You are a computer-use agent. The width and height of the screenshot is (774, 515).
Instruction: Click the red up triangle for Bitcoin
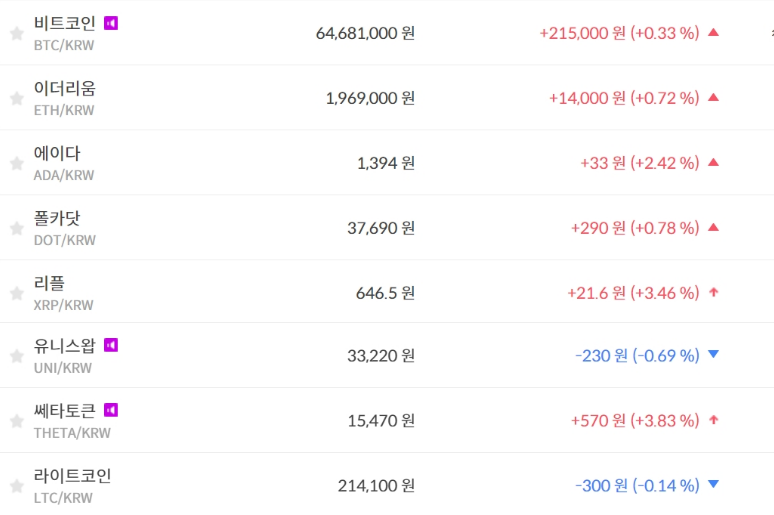tap(713, 32)
